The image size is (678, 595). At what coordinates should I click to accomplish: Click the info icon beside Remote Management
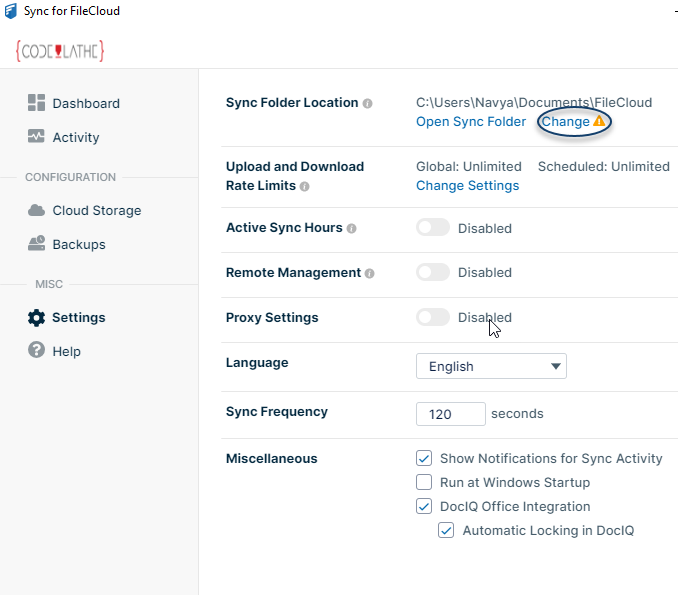[369, 273]
